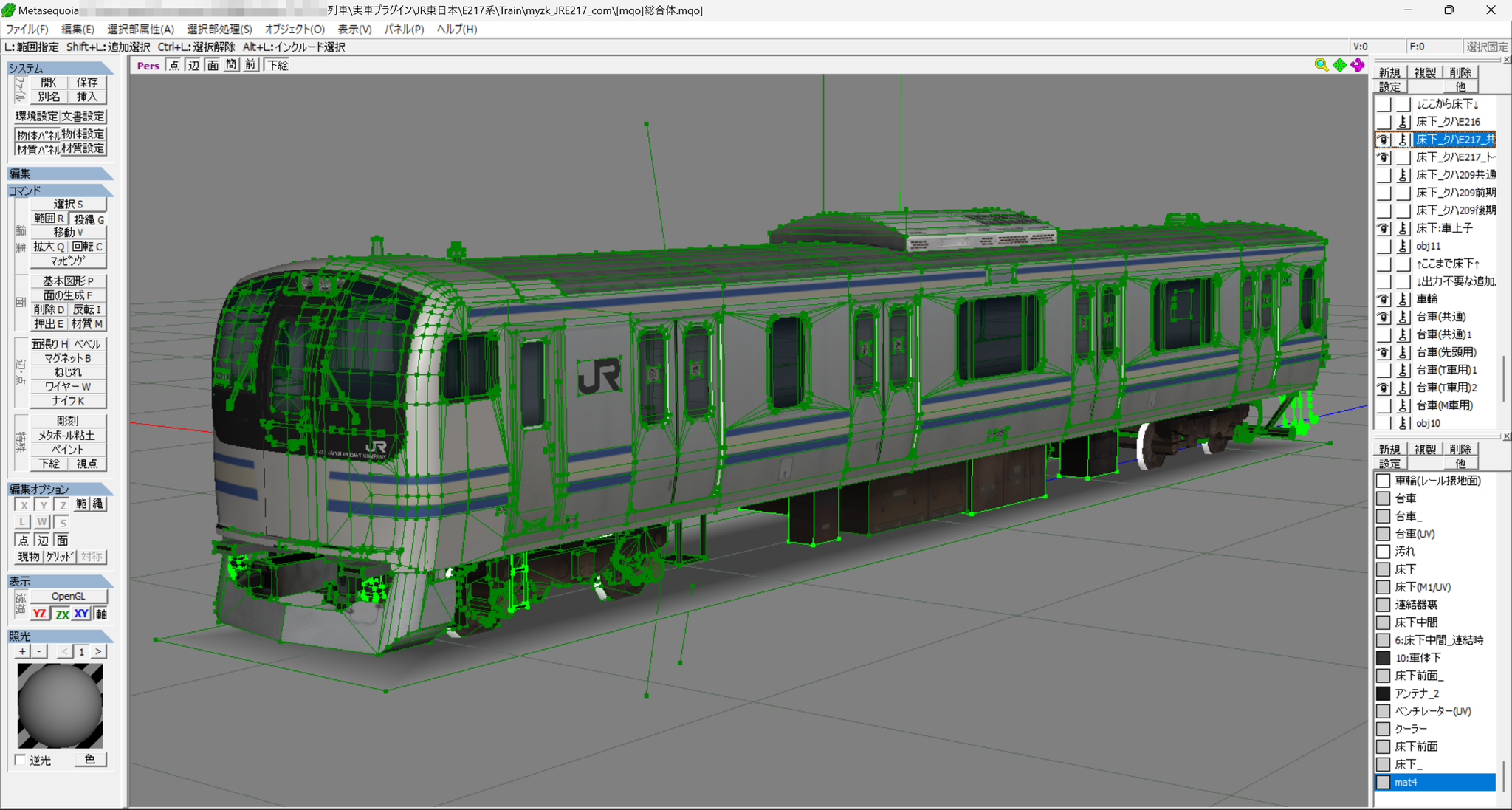The image size is (1512, 810).
Task: Zoom view with the magnifier icon
Action: point(1321,65)
